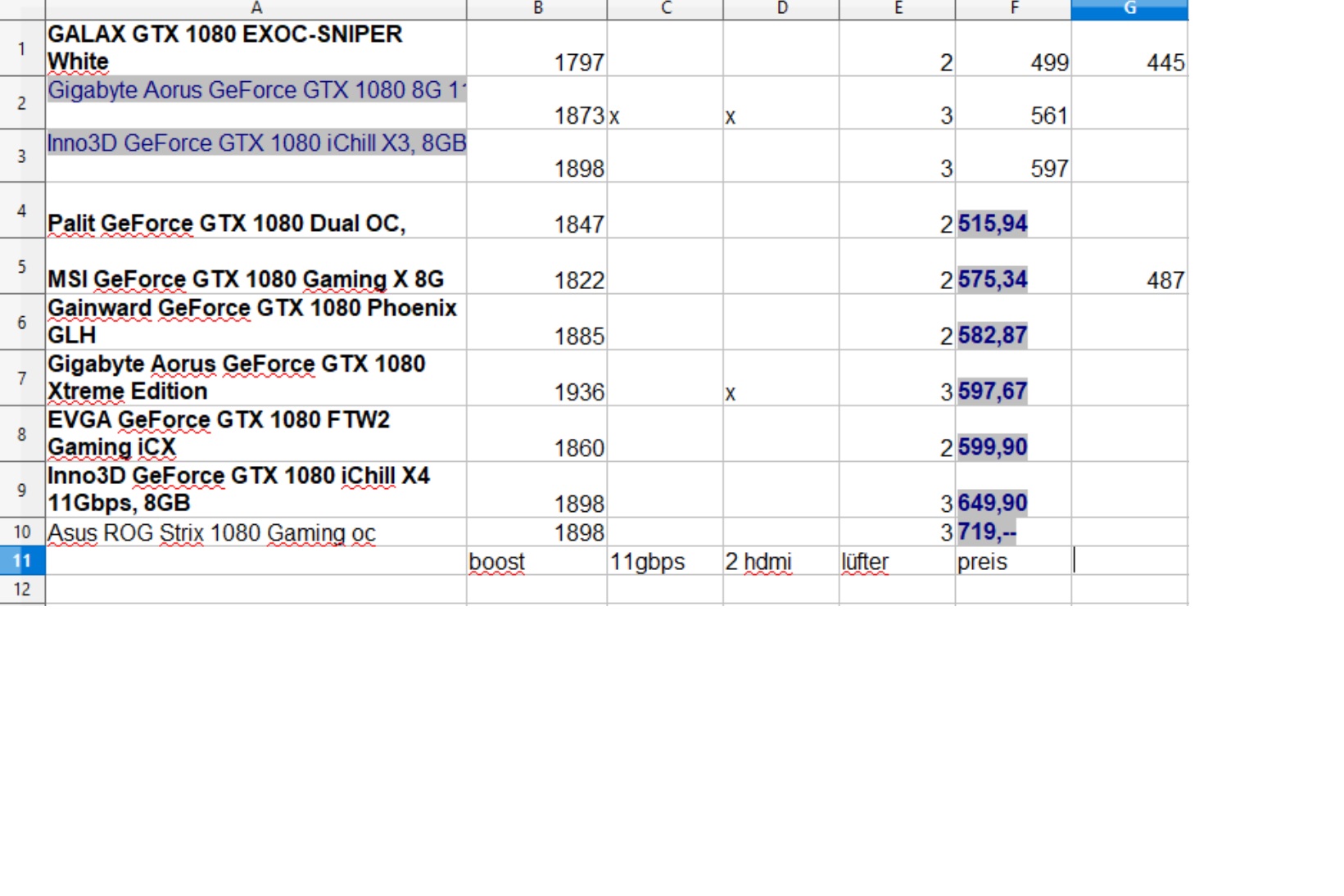Click EVGA GeForce GTX 1080 FTW2 cell
The height and width of the screenshot is (896, 1344).
256,433
